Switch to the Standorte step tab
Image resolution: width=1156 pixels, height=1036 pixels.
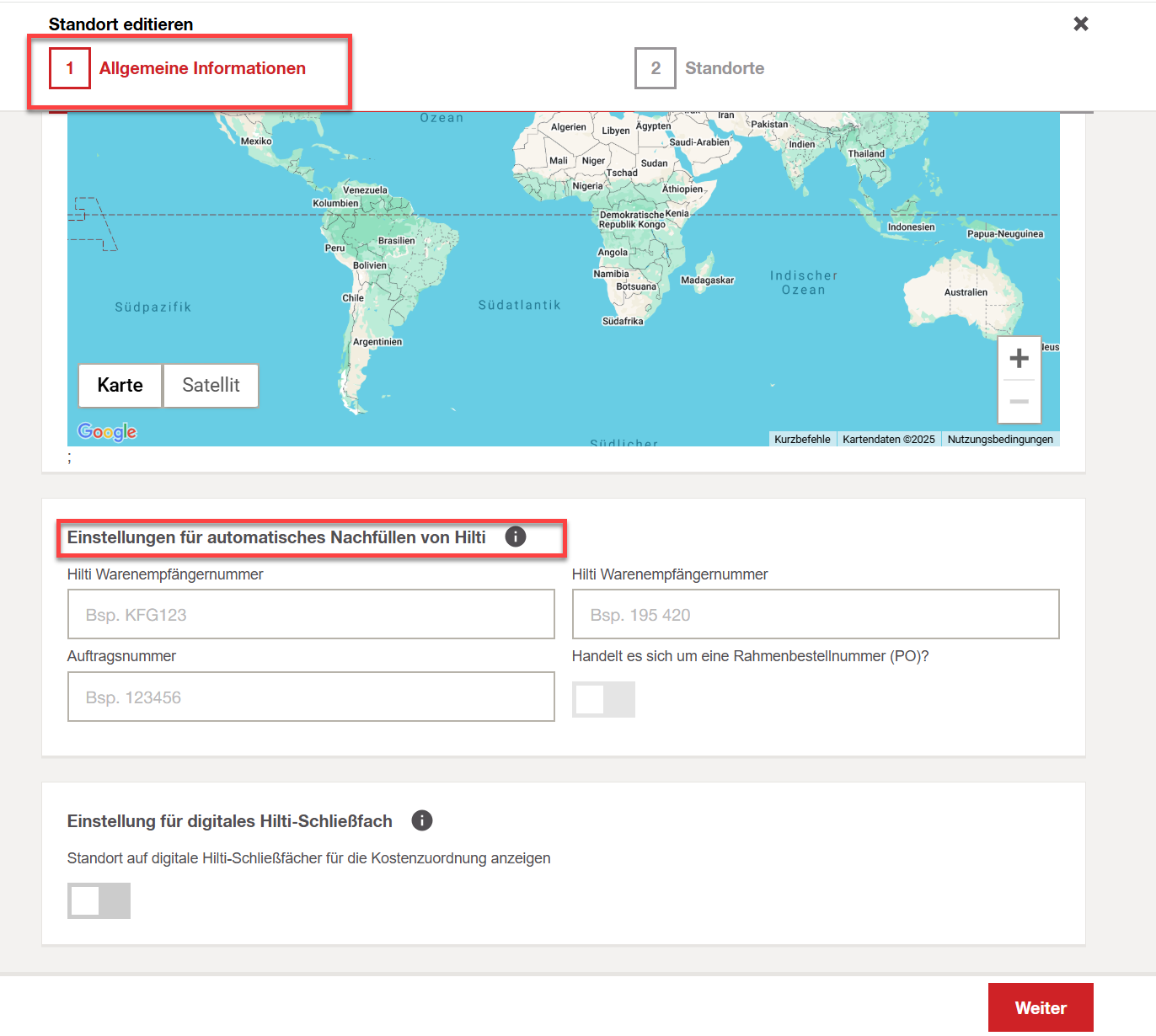(724, 68)
